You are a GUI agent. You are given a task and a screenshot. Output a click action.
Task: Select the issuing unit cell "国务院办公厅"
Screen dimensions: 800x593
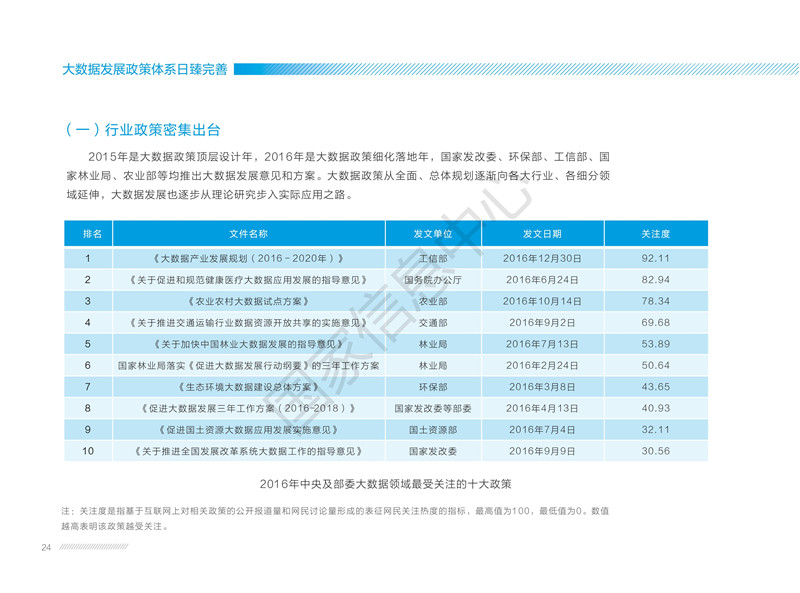433,280
